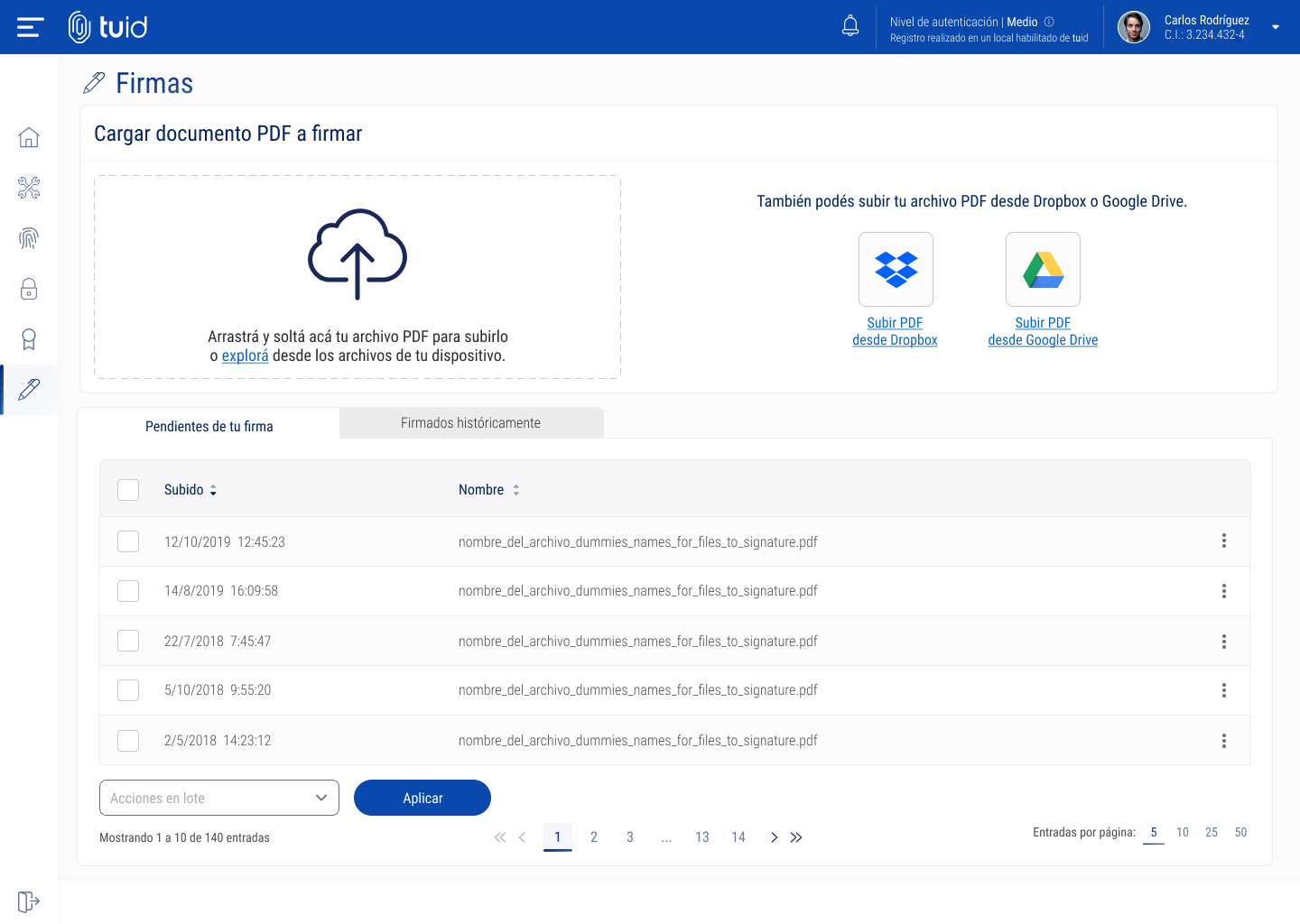Check the row dated 2/5/2018 14:23:12
1300x924 pixels.
[x=128, y=741]
